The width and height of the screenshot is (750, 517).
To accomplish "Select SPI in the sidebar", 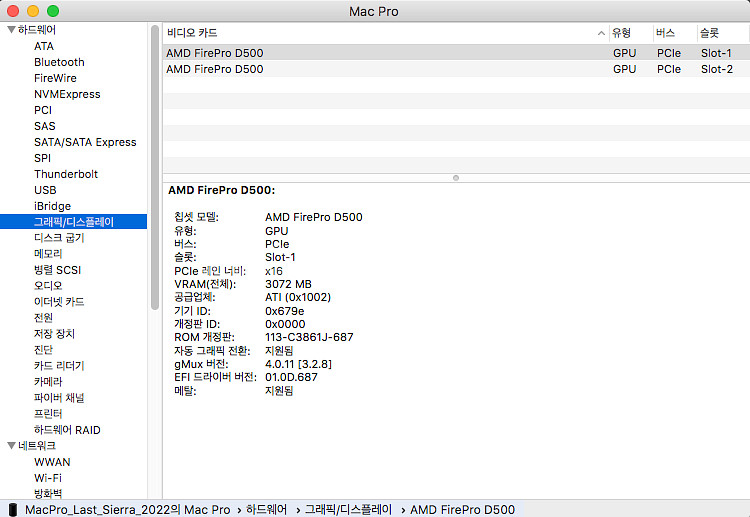I will tap(43, 158).
